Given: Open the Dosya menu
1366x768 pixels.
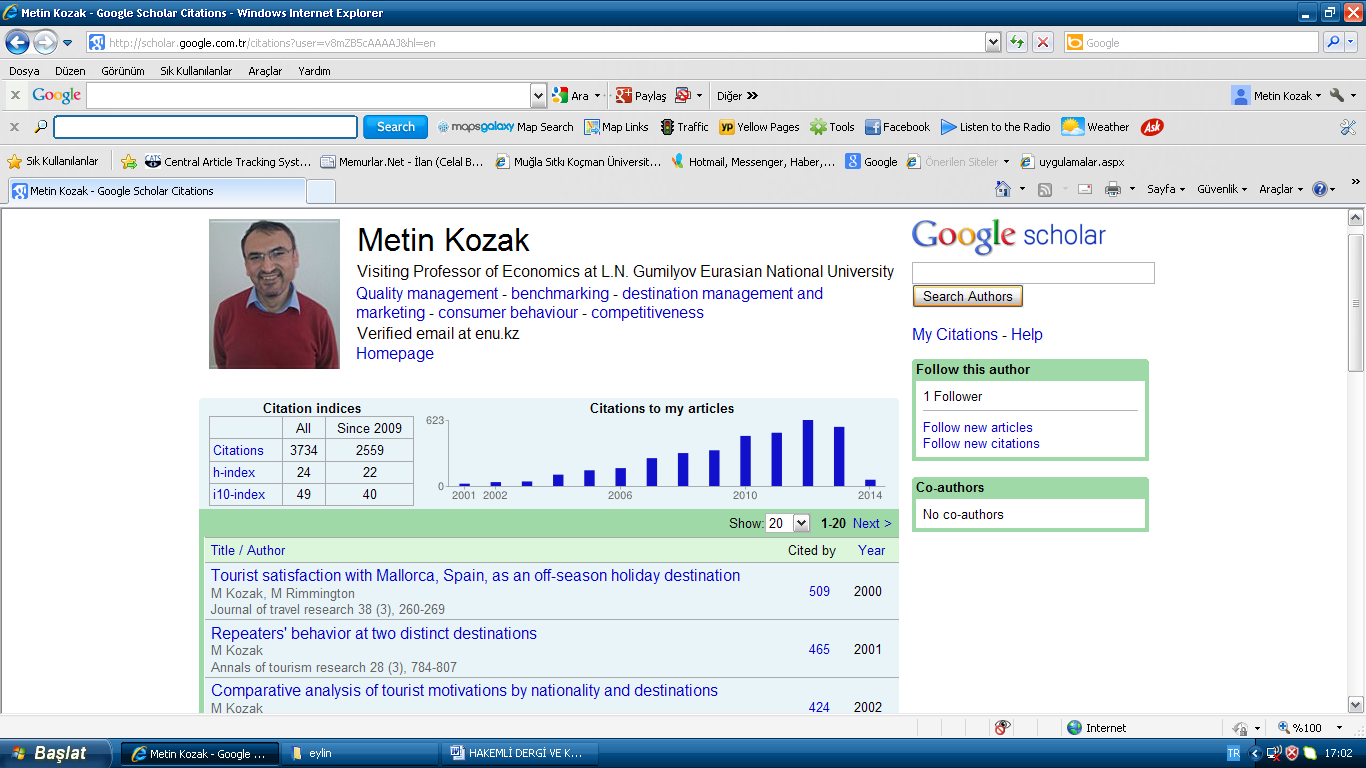Looking at the screenshot, I should (24, 71).
